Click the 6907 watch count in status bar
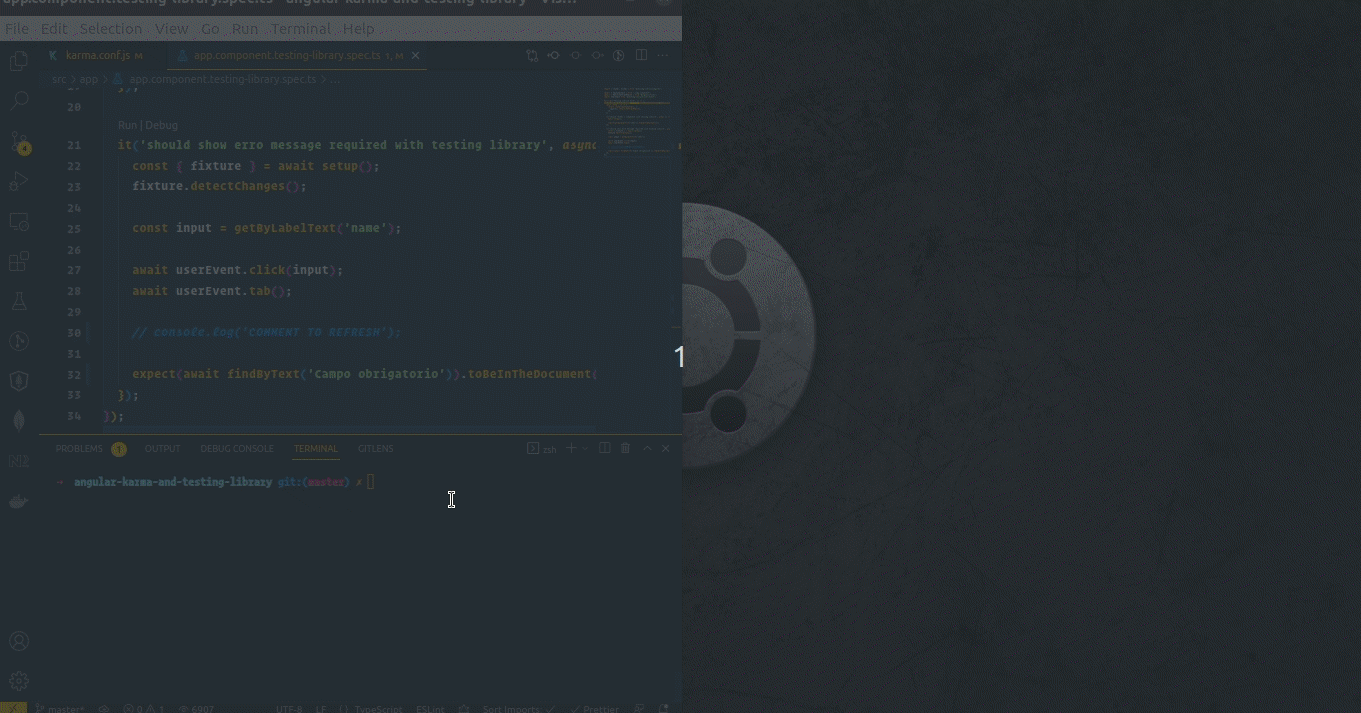 (x=197, y=709)
